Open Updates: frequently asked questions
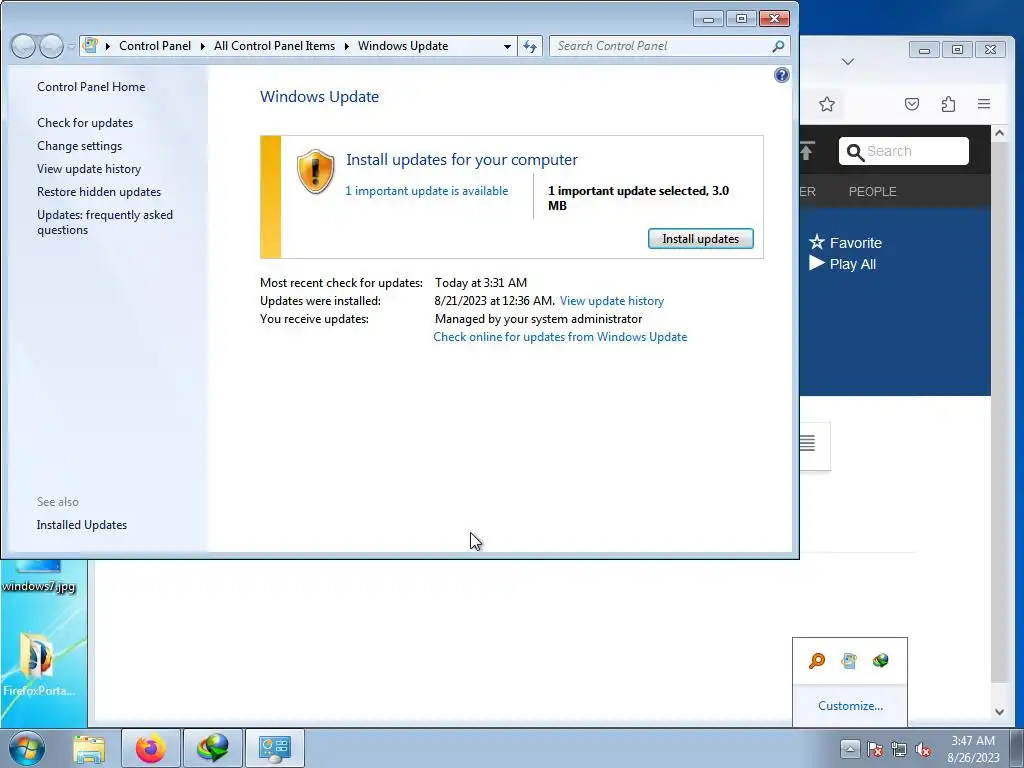The width and height of the screenshot is (1024, 768). (104, 222)
